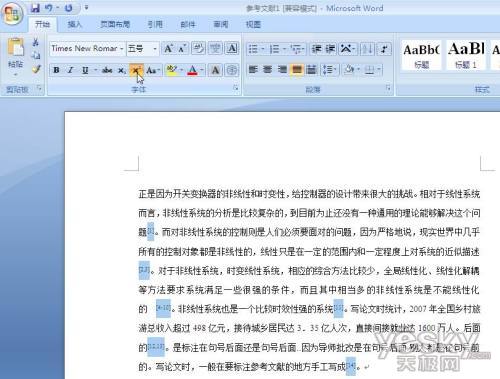Image resolution: width=500 pixels, height=379 pixels.
Task: Toggle Center alignment
Action: tap(268, 70)
